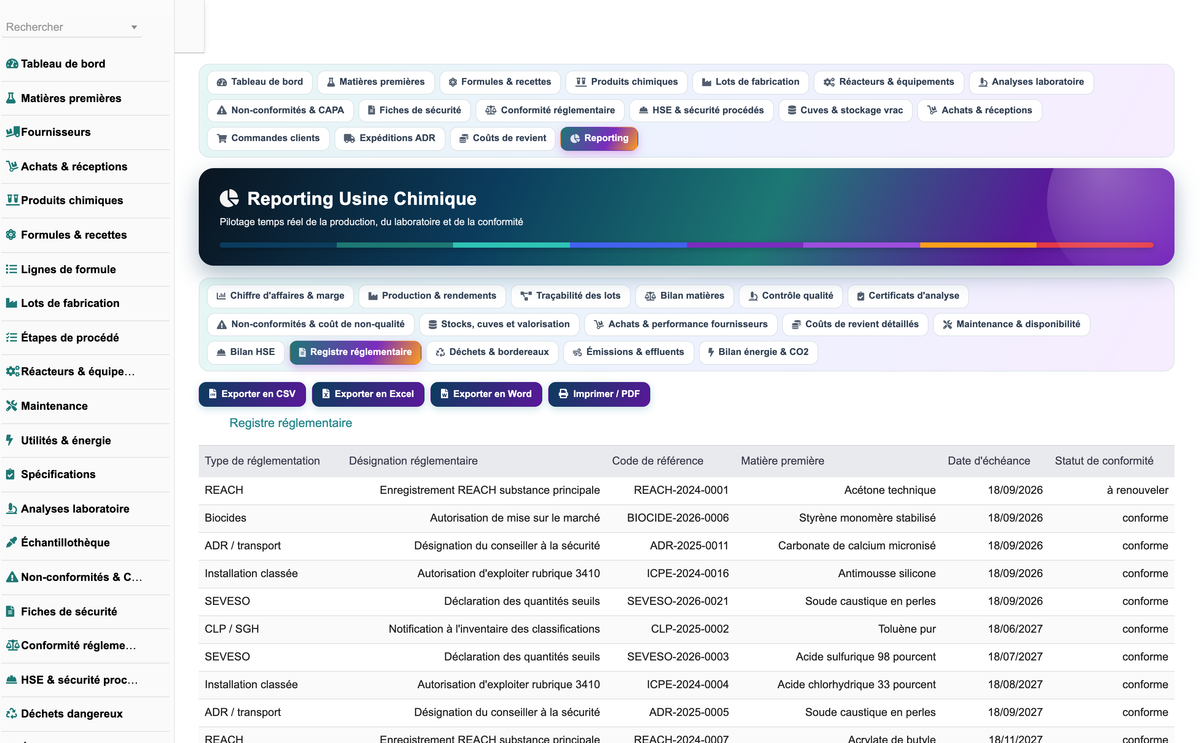Click the Lignes de formule list icon
The height and width of the screenshot is (743, 1200).
pyautogui.click(x=12, y=269)
